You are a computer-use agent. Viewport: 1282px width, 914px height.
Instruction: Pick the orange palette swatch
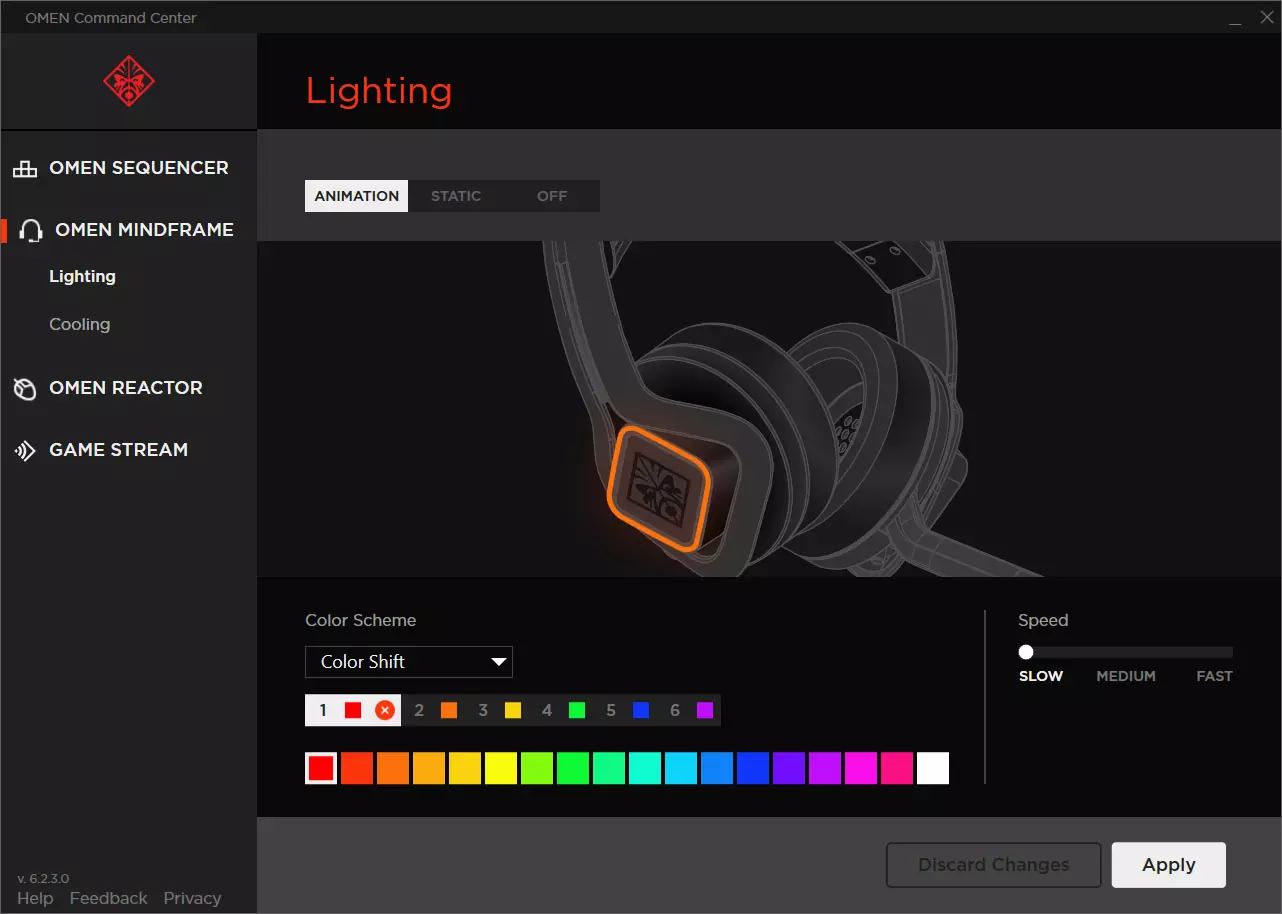point(393,768)
